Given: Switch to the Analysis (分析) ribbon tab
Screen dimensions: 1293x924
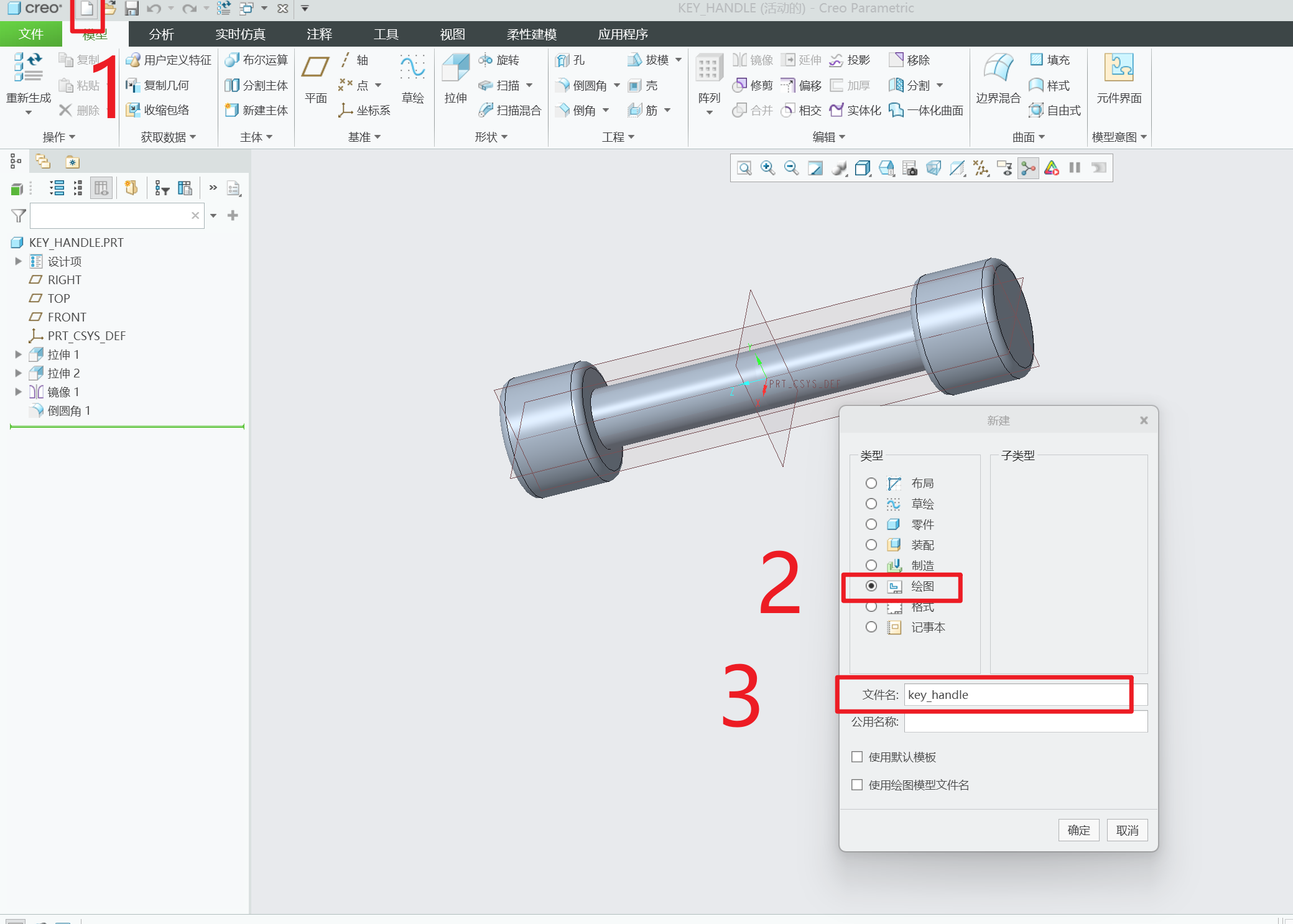Looking at the screenshot, I should point(161,34).
